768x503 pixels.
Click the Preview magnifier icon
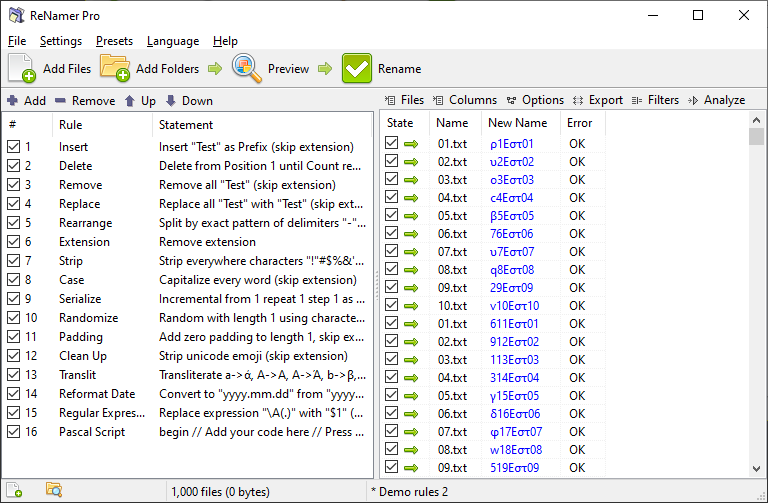tap(247, 69)
